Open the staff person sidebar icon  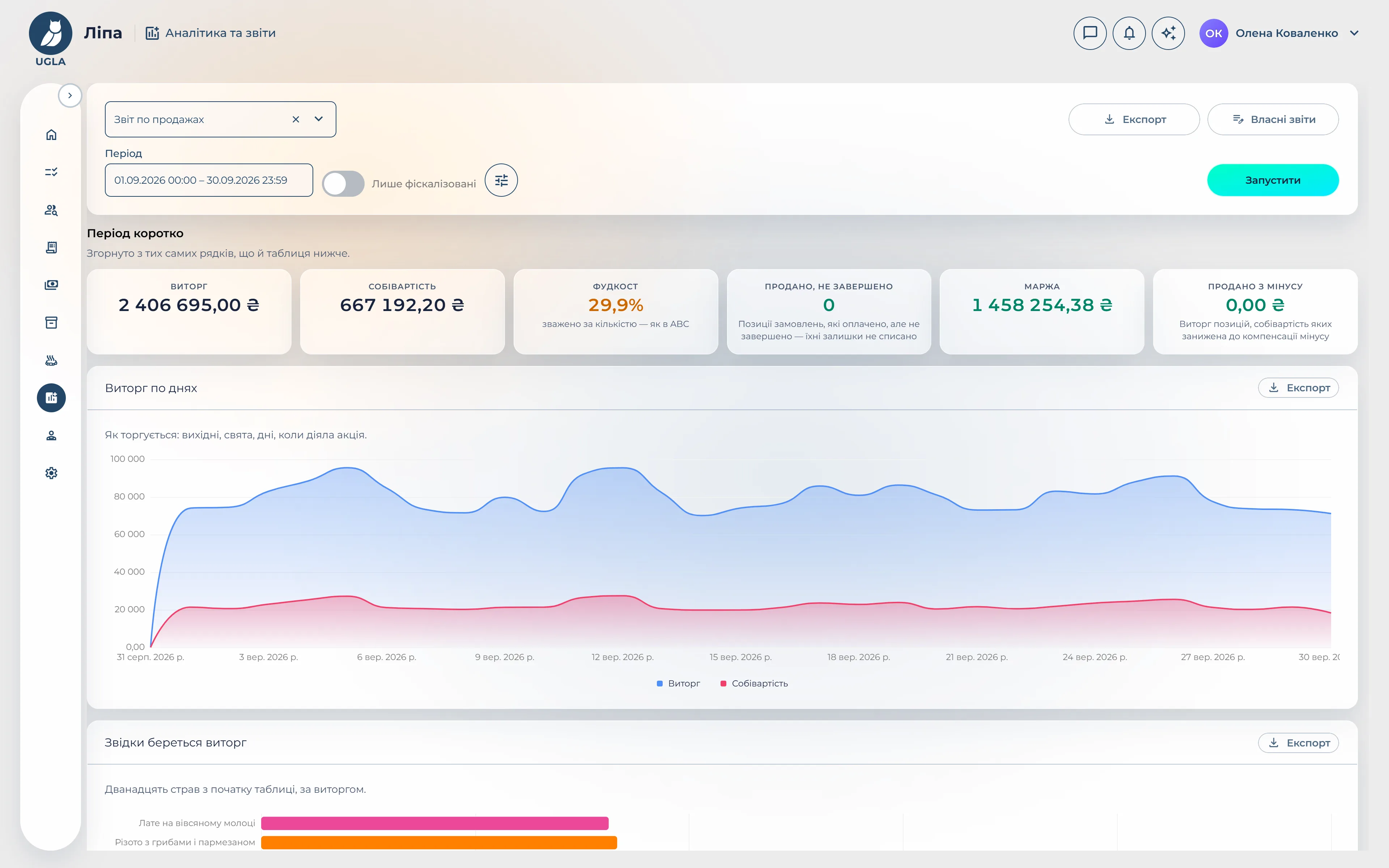click(x=51, y=436)
